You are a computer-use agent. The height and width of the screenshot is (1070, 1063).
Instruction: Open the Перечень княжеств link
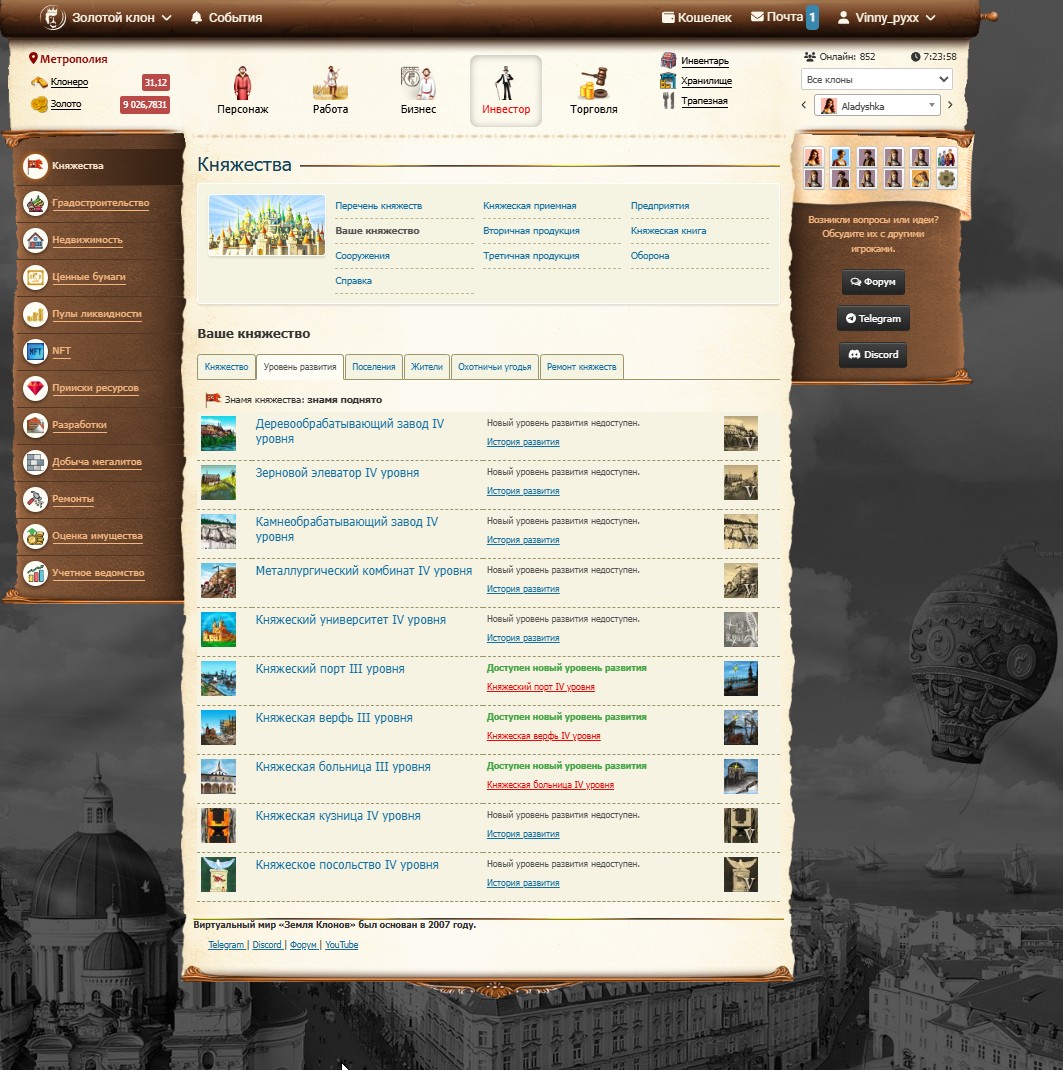coord(378,206)
